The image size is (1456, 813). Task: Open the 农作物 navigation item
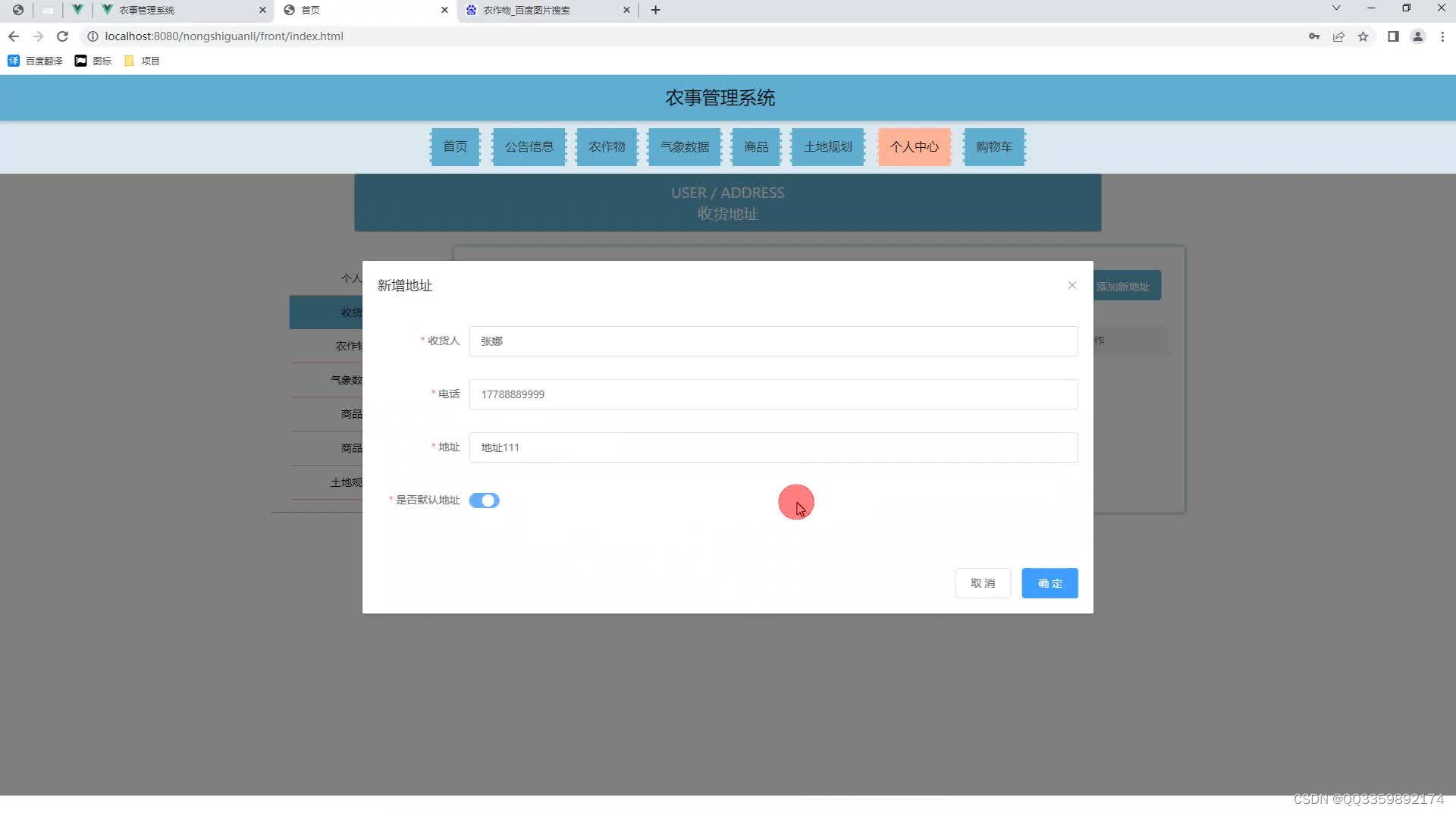[x=607, y=146]
